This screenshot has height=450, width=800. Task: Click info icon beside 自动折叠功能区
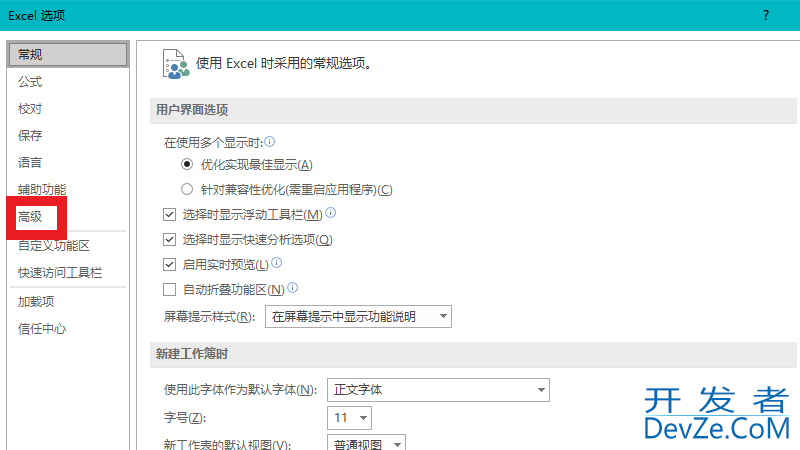[292, 287]
